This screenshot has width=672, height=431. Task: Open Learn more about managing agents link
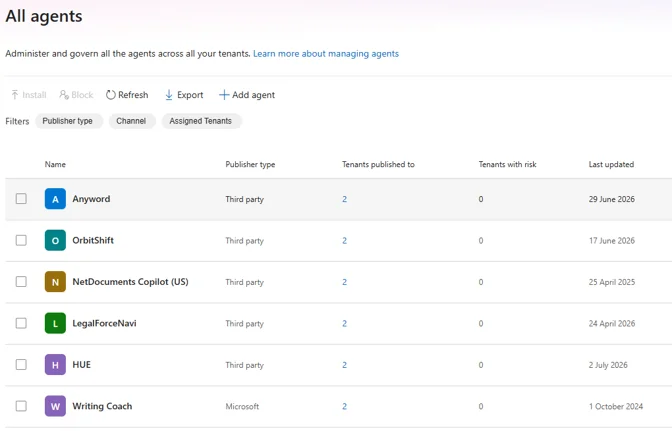(326, 54)
